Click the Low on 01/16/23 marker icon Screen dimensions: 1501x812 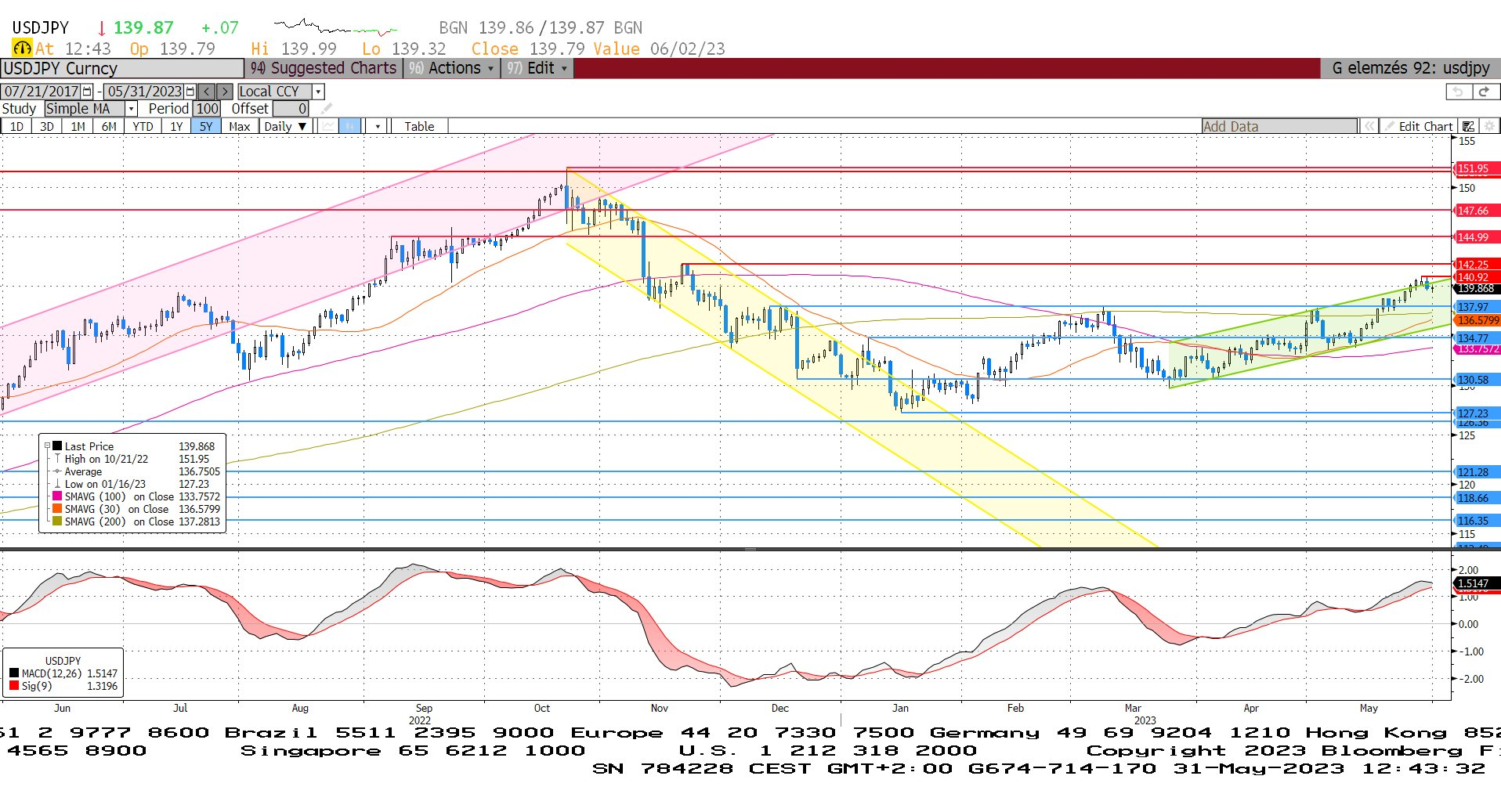[x=57, y=484]
